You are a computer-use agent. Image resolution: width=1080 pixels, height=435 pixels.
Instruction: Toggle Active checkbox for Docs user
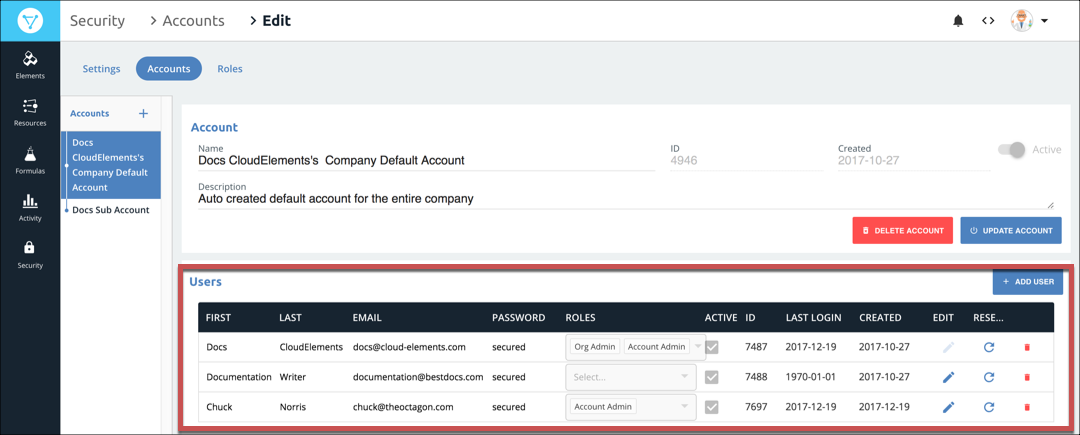[x=712, y=348]
